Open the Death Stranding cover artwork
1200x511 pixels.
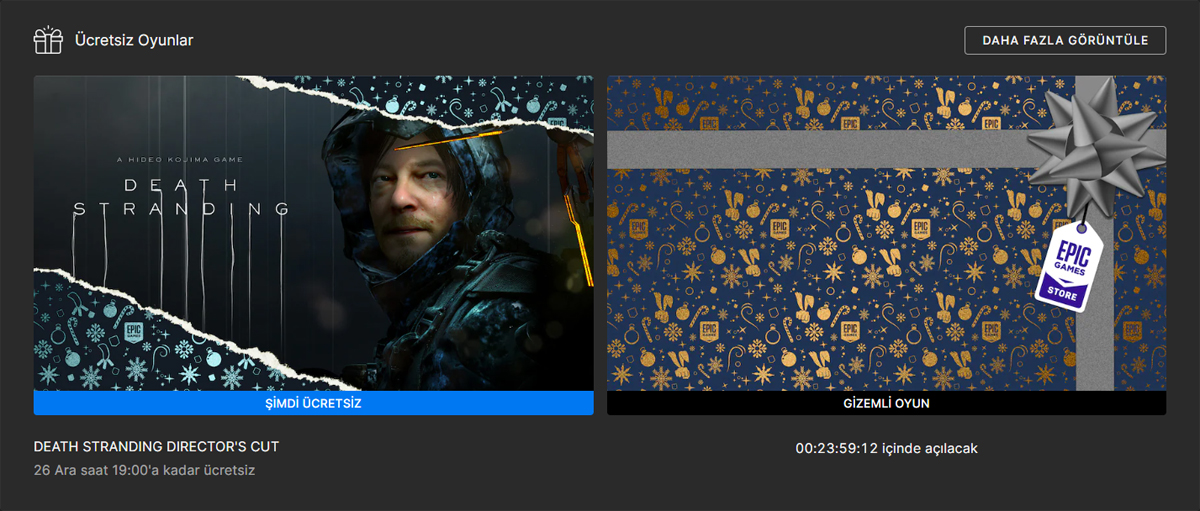[x=313, y=233]
